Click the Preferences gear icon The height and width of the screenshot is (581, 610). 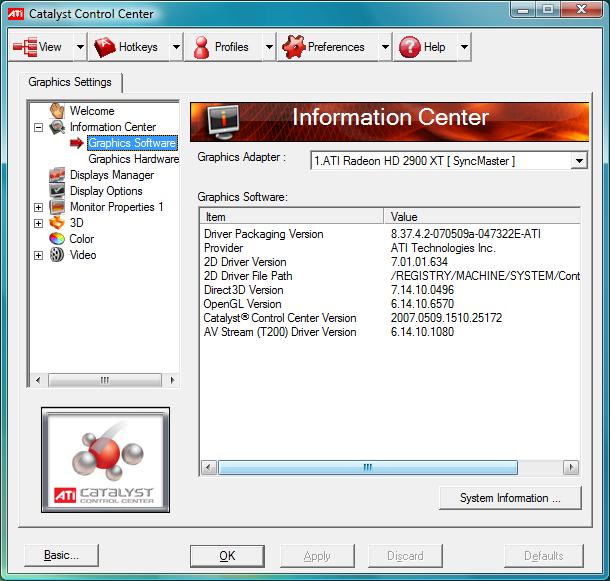(293, 47)
